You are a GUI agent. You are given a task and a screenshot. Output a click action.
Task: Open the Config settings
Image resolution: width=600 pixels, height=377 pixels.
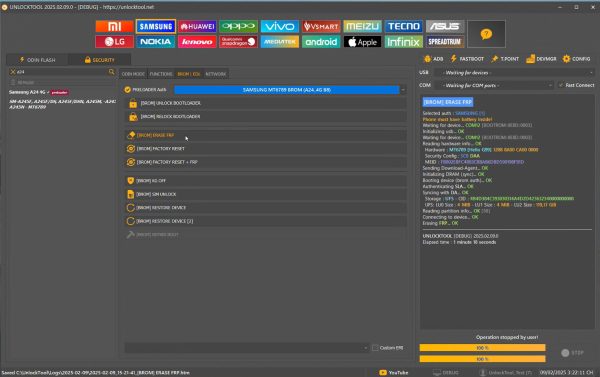pyautogui.click(x=576, y=59)
